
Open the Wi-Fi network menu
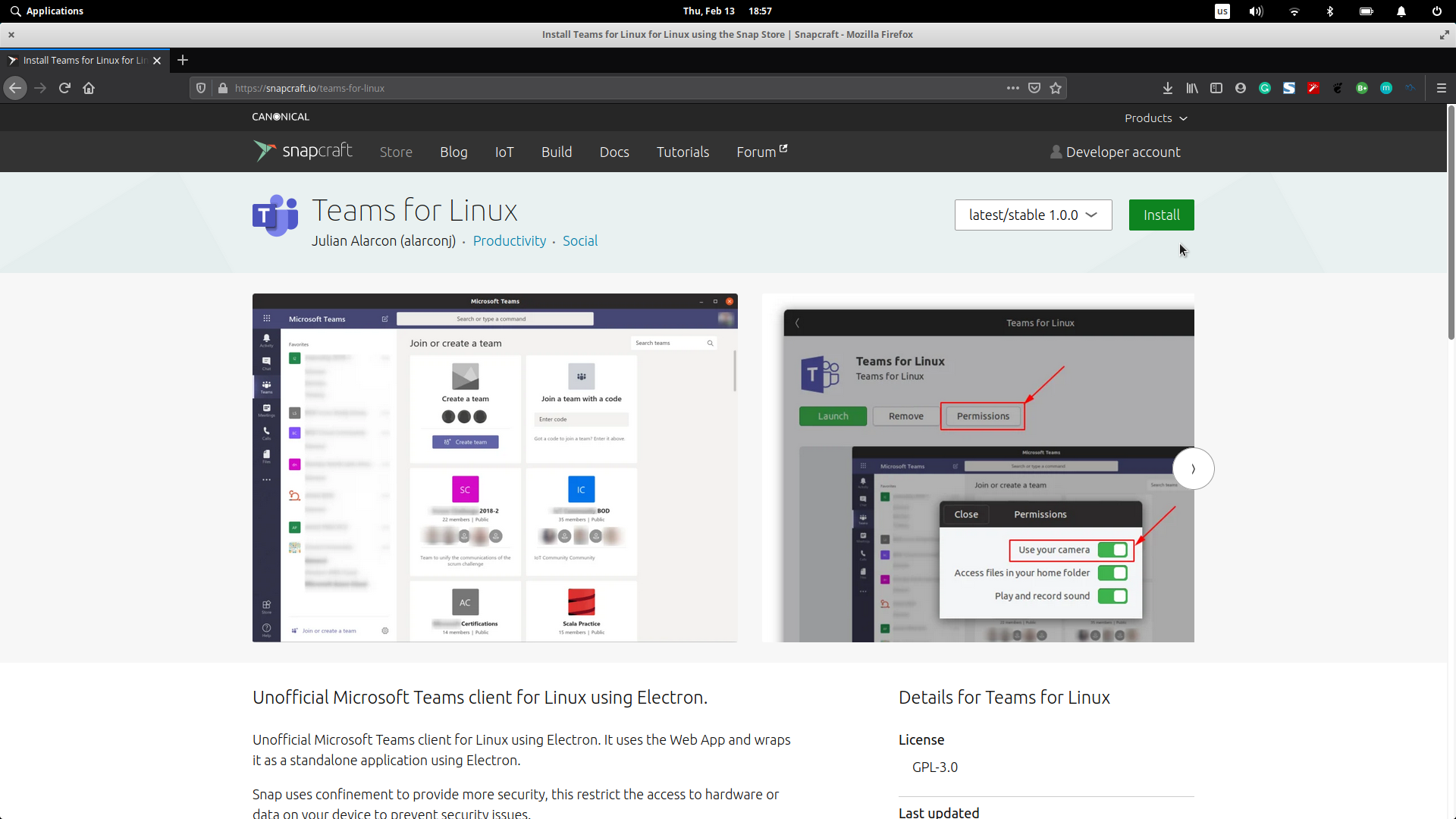click(x=1294, y=11)
